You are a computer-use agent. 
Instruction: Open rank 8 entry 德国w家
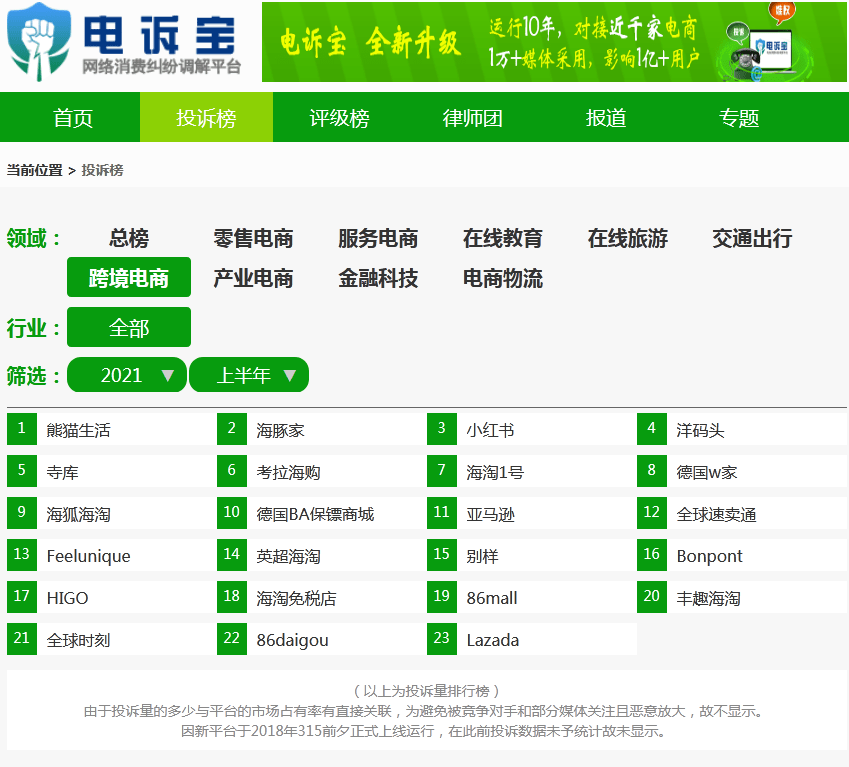[x=742, y=471]
